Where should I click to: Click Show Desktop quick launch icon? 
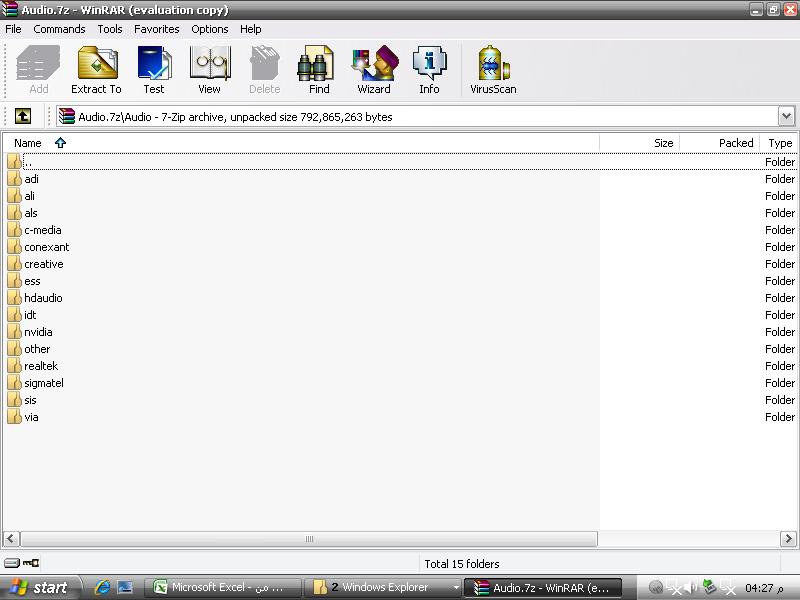(125, 587)
